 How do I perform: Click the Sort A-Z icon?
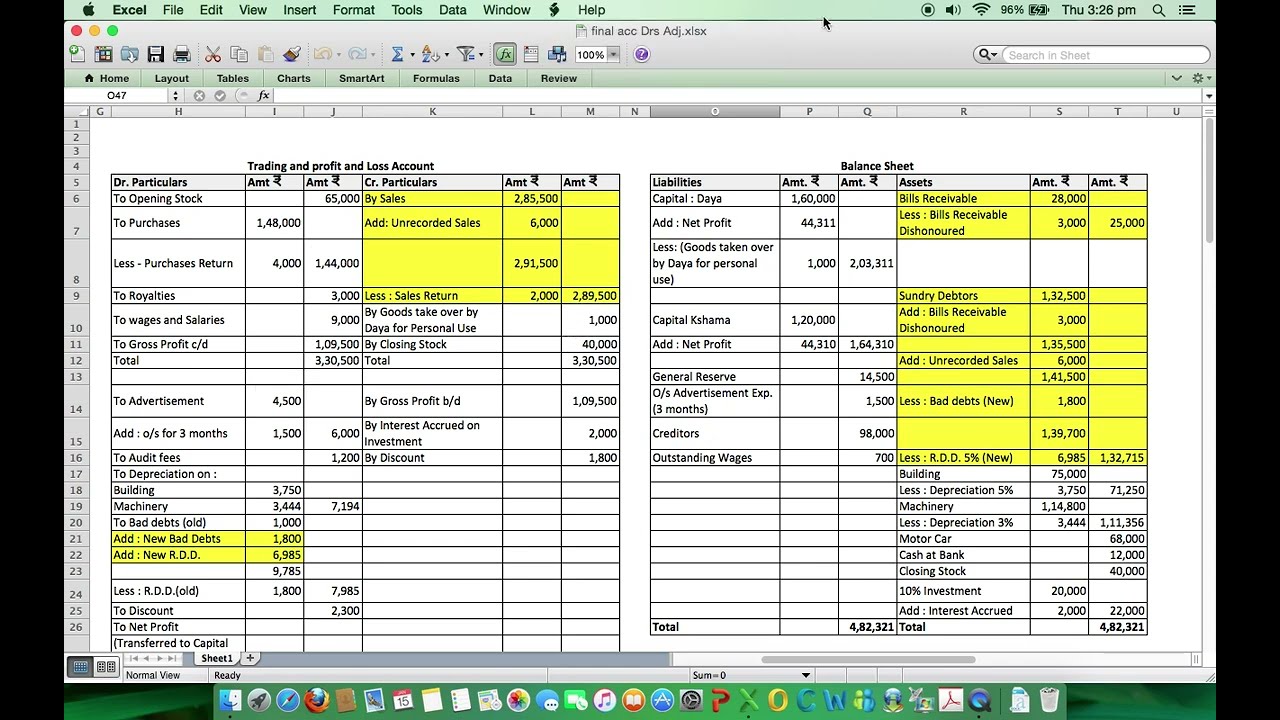pos(430,54)
